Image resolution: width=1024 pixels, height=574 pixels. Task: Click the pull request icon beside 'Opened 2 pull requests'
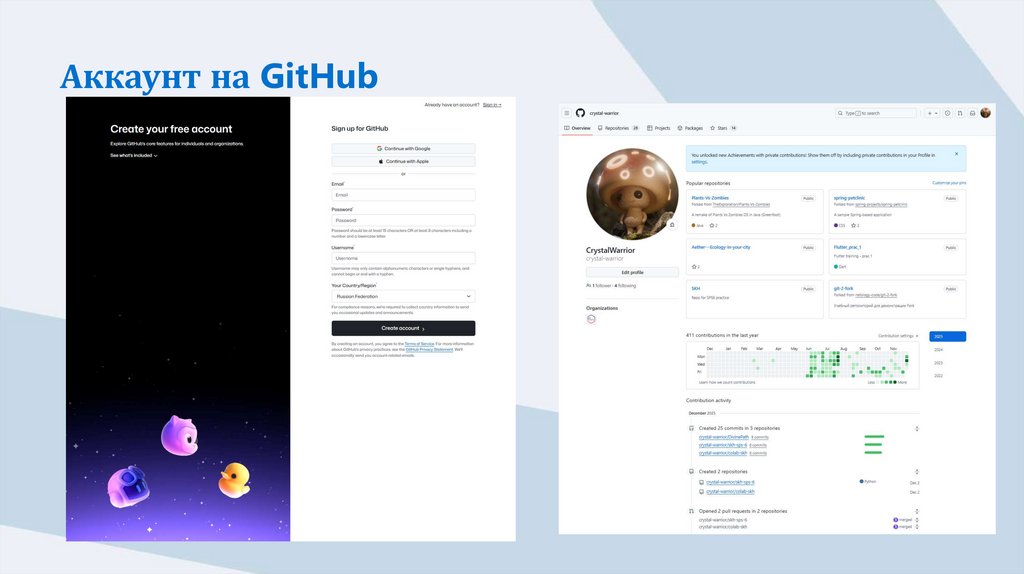tap(692, 511)
